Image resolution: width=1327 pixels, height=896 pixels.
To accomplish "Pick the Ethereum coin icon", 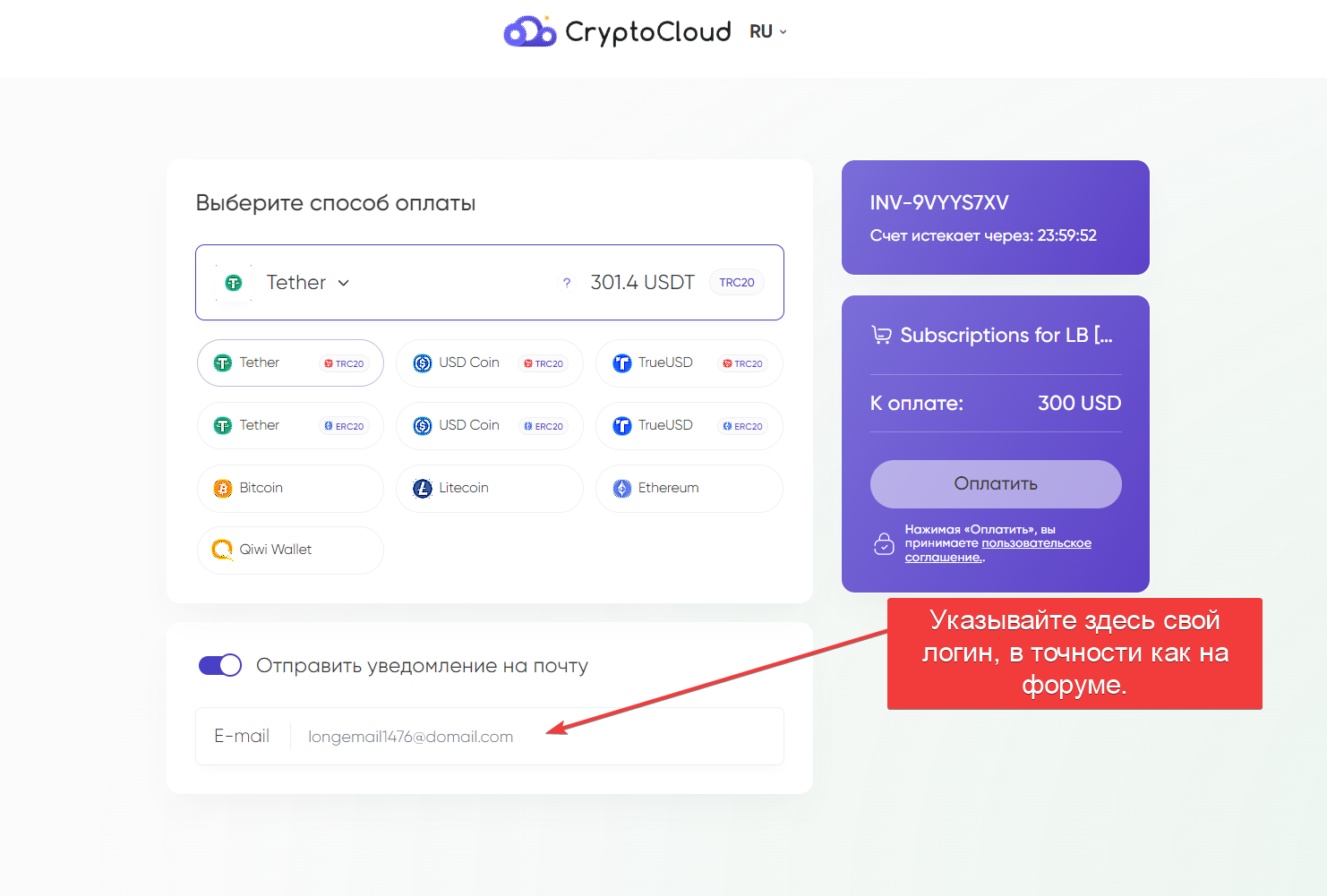I will (622, 489).
